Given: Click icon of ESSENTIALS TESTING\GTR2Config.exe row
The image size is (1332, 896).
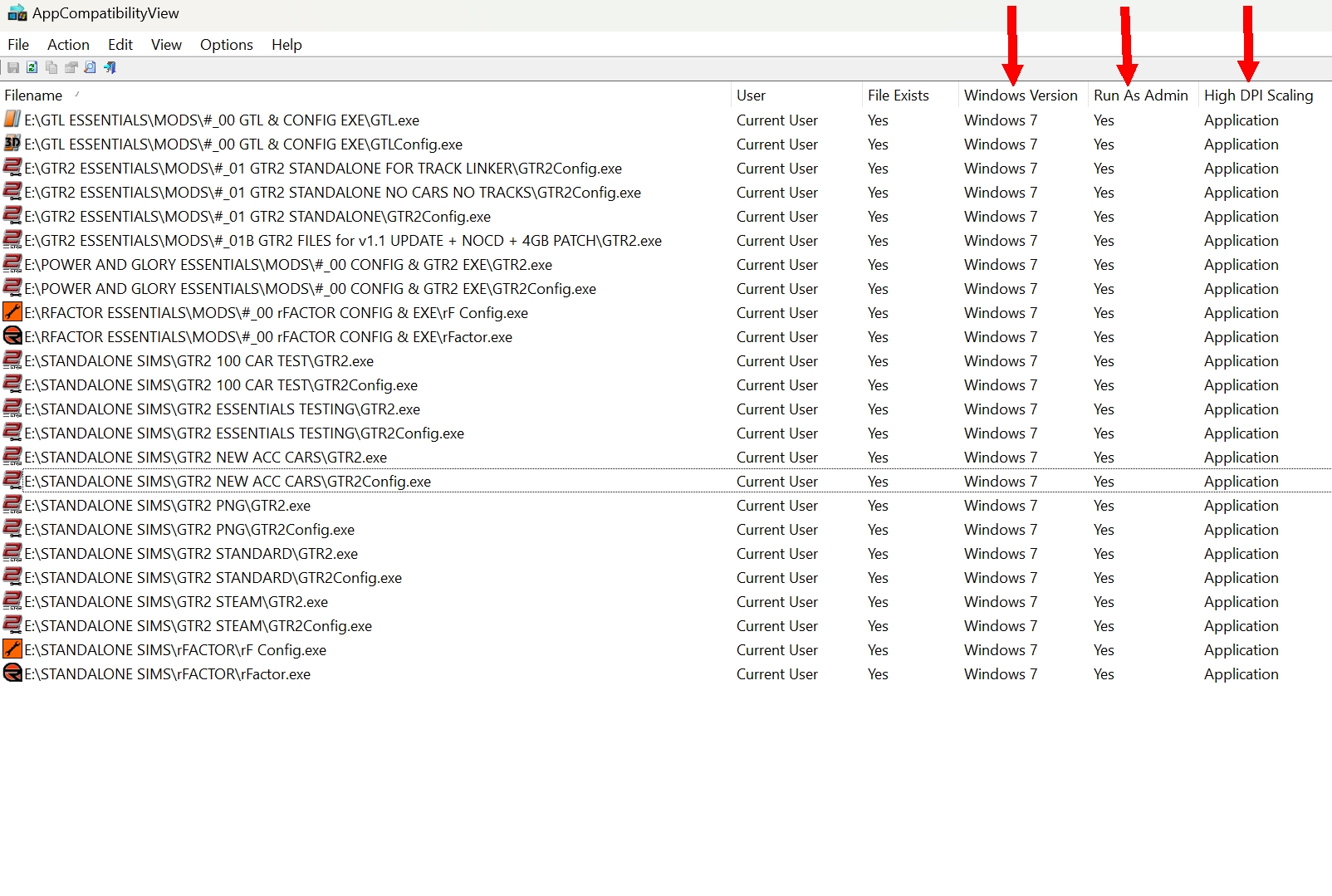Looking at the screenshot, I should 12,433.
